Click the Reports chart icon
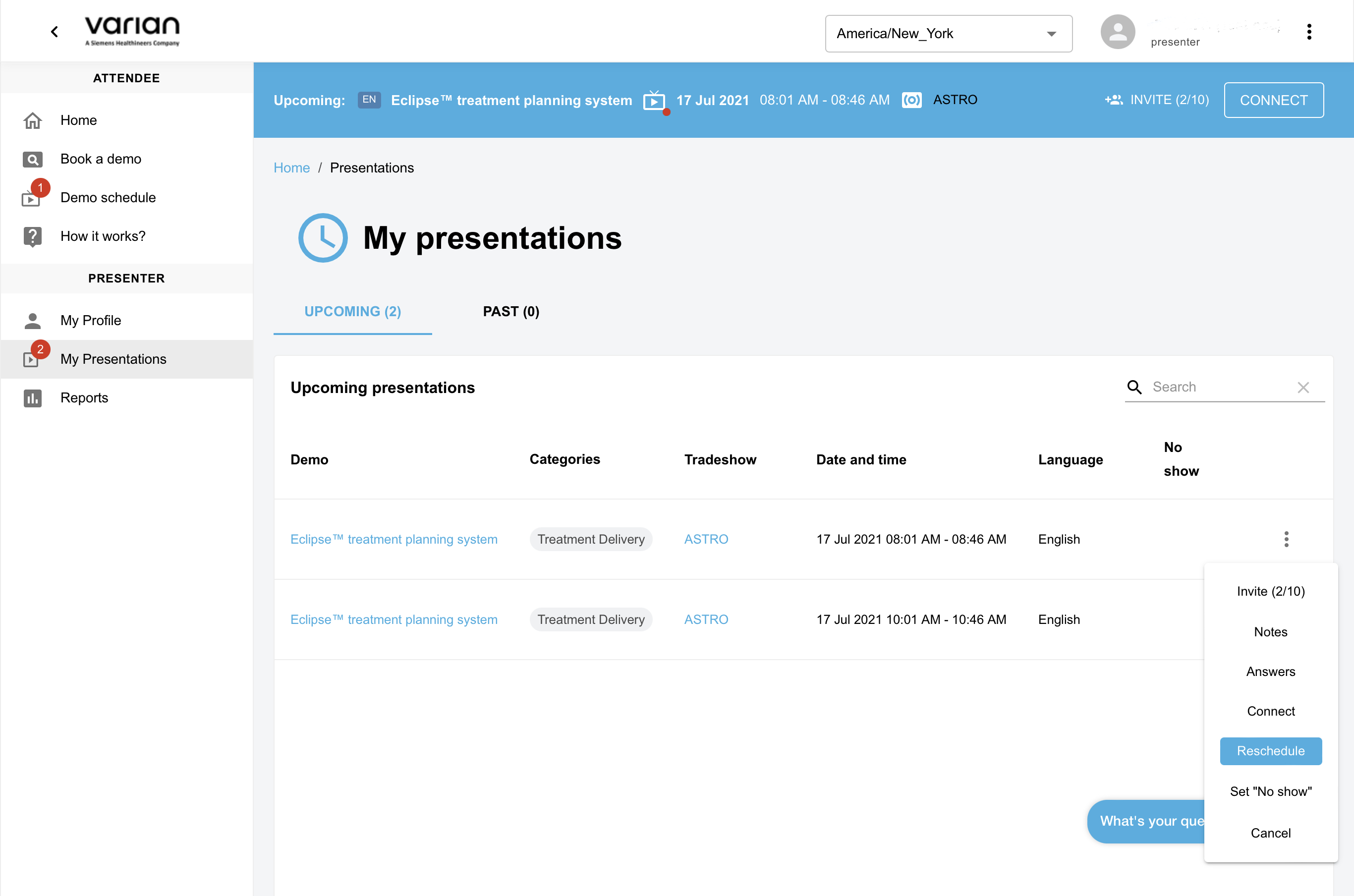Screen dimensions: 1354x896 (33, 398)
